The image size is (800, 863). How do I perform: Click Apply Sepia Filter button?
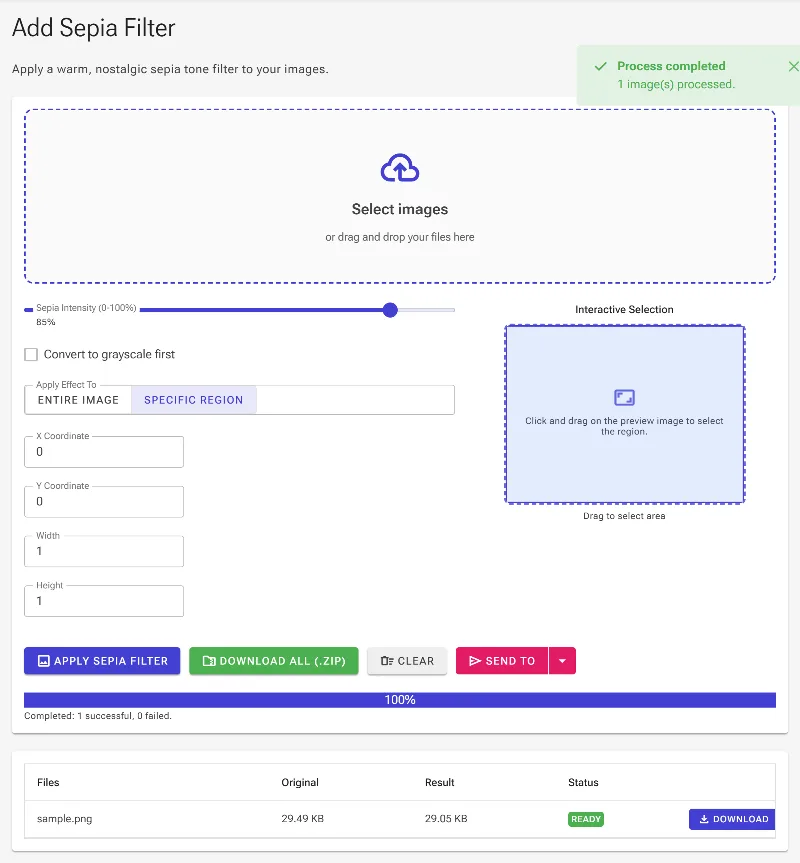102,661
